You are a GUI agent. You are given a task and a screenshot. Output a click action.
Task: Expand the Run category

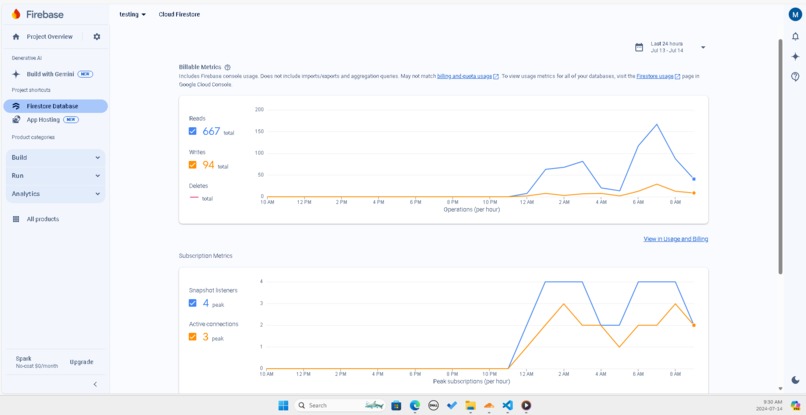pyautogui.click(x=56, y=176)
